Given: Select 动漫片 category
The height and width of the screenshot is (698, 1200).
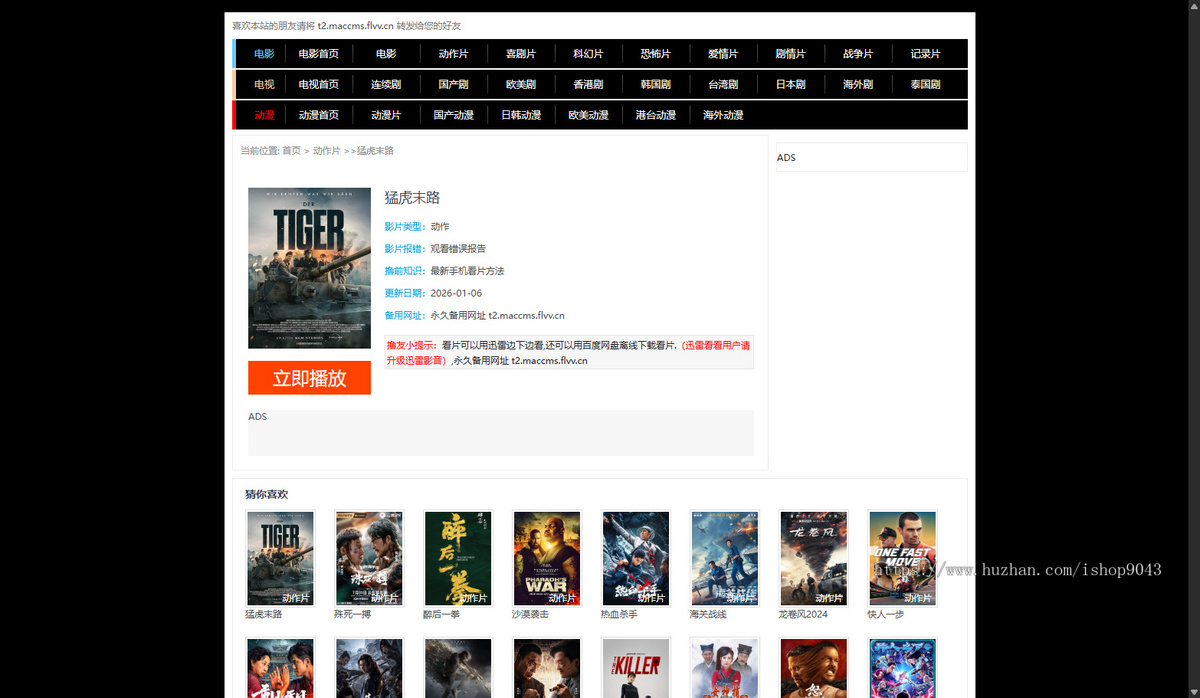Looking at the screenshot, I should pyautogui.click(x=385, y=115).
